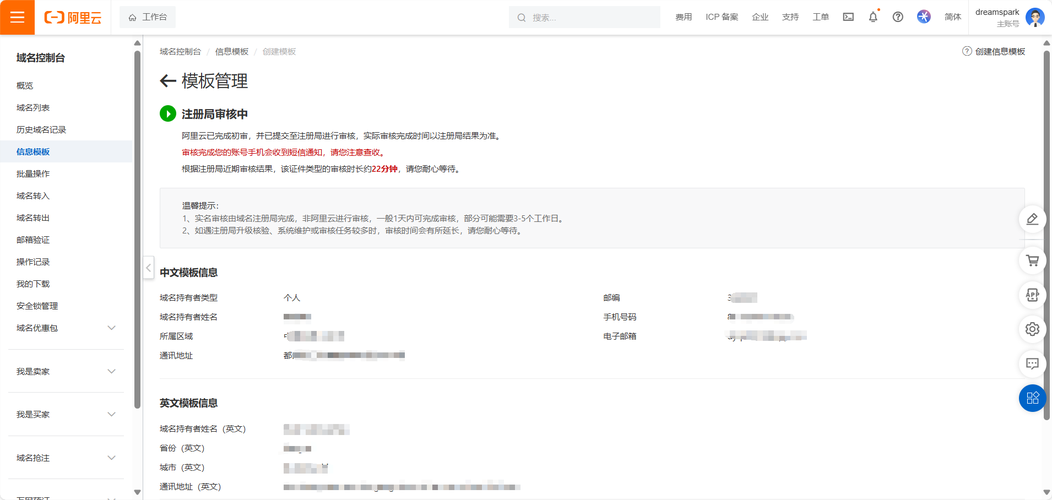
Task: Expand 域名优惠包 section
Action: [111, 328]
